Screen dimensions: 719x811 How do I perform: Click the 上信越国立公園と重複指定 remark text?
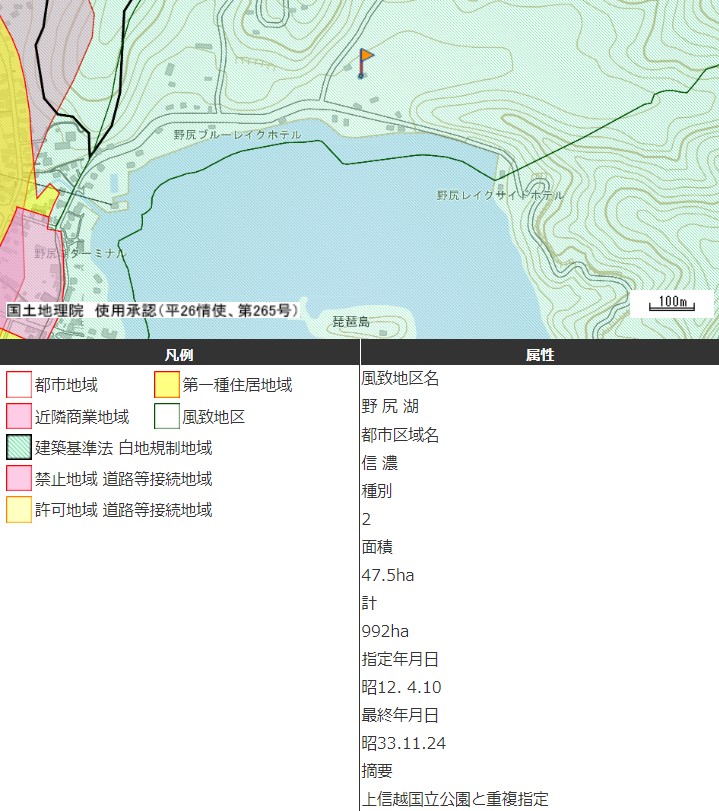(455, 799)
